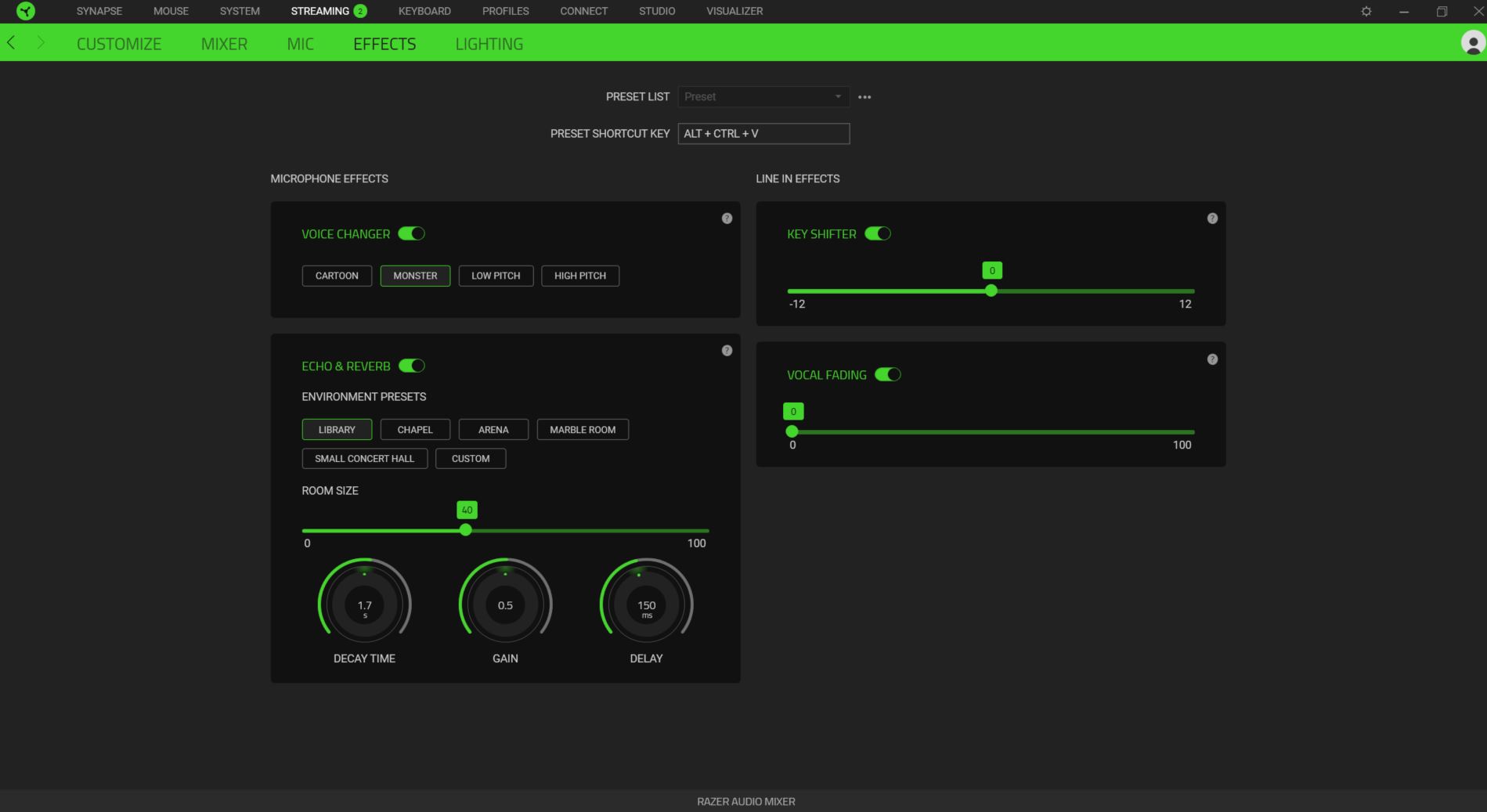Click the Razer Audio Mixer footer label
1487x812 pixels.
point(746,802)
